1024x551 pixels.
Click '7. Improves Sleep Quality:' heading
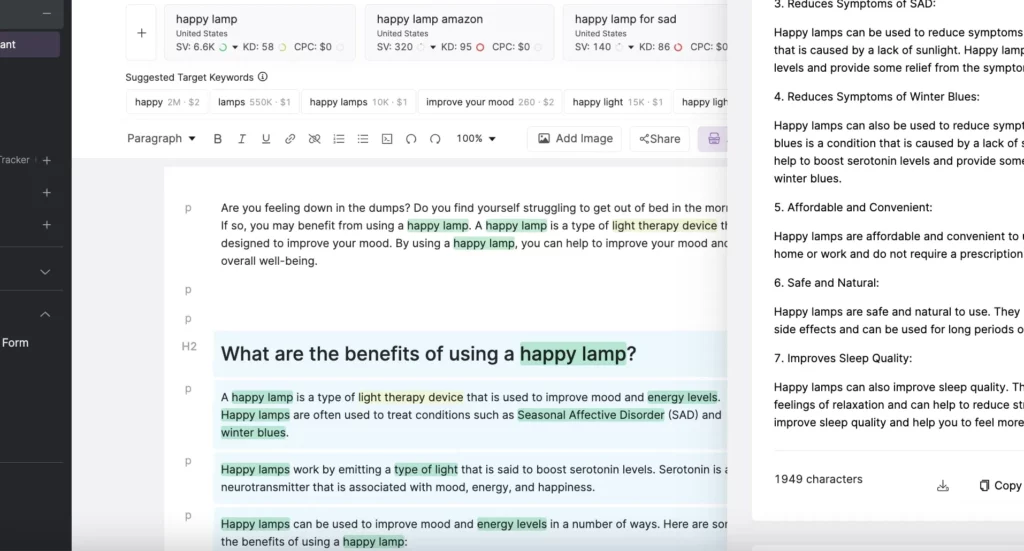pos(842,358)
